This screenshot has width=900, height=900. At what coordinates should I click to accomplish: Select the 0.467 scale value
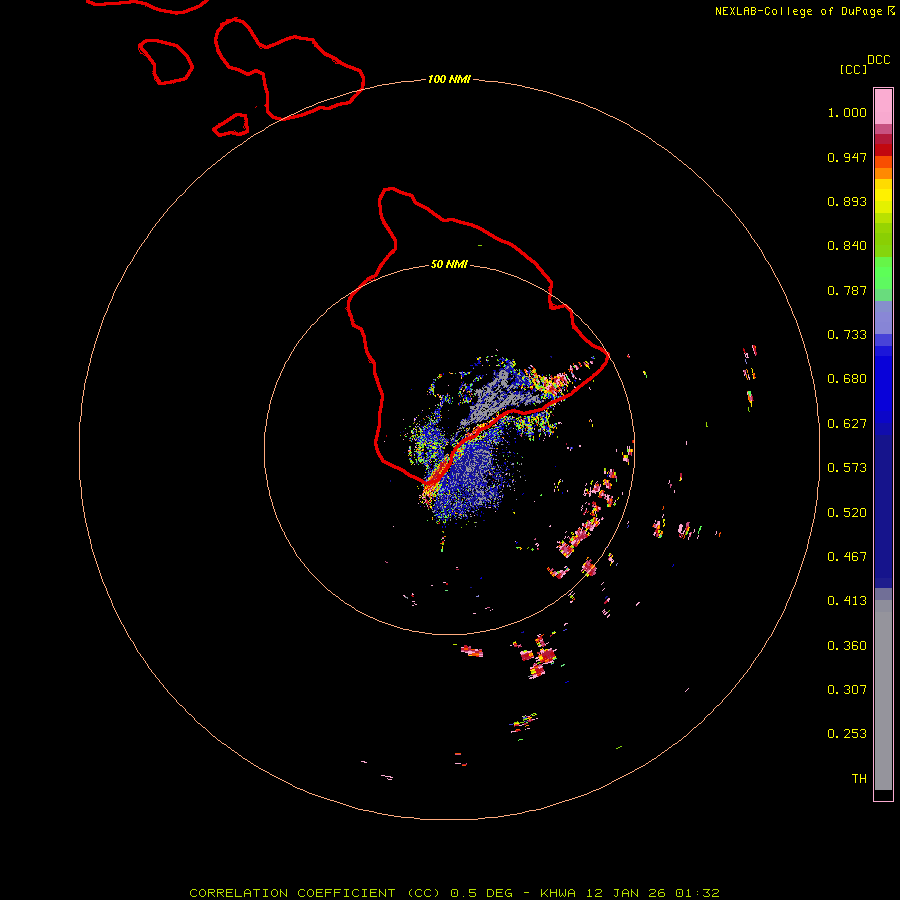(x=847, y=557)
